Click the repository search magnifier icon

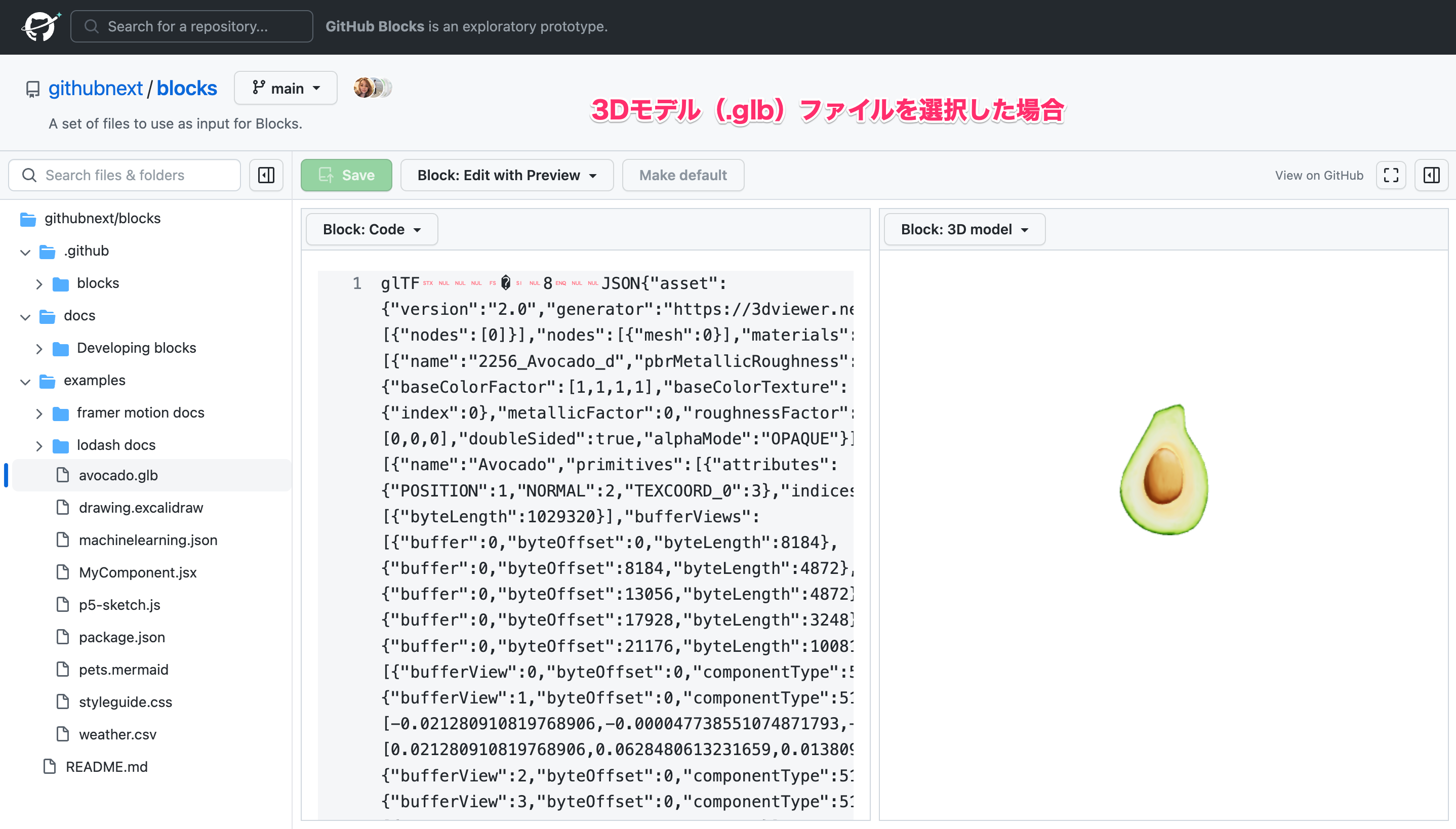point(92,26)
